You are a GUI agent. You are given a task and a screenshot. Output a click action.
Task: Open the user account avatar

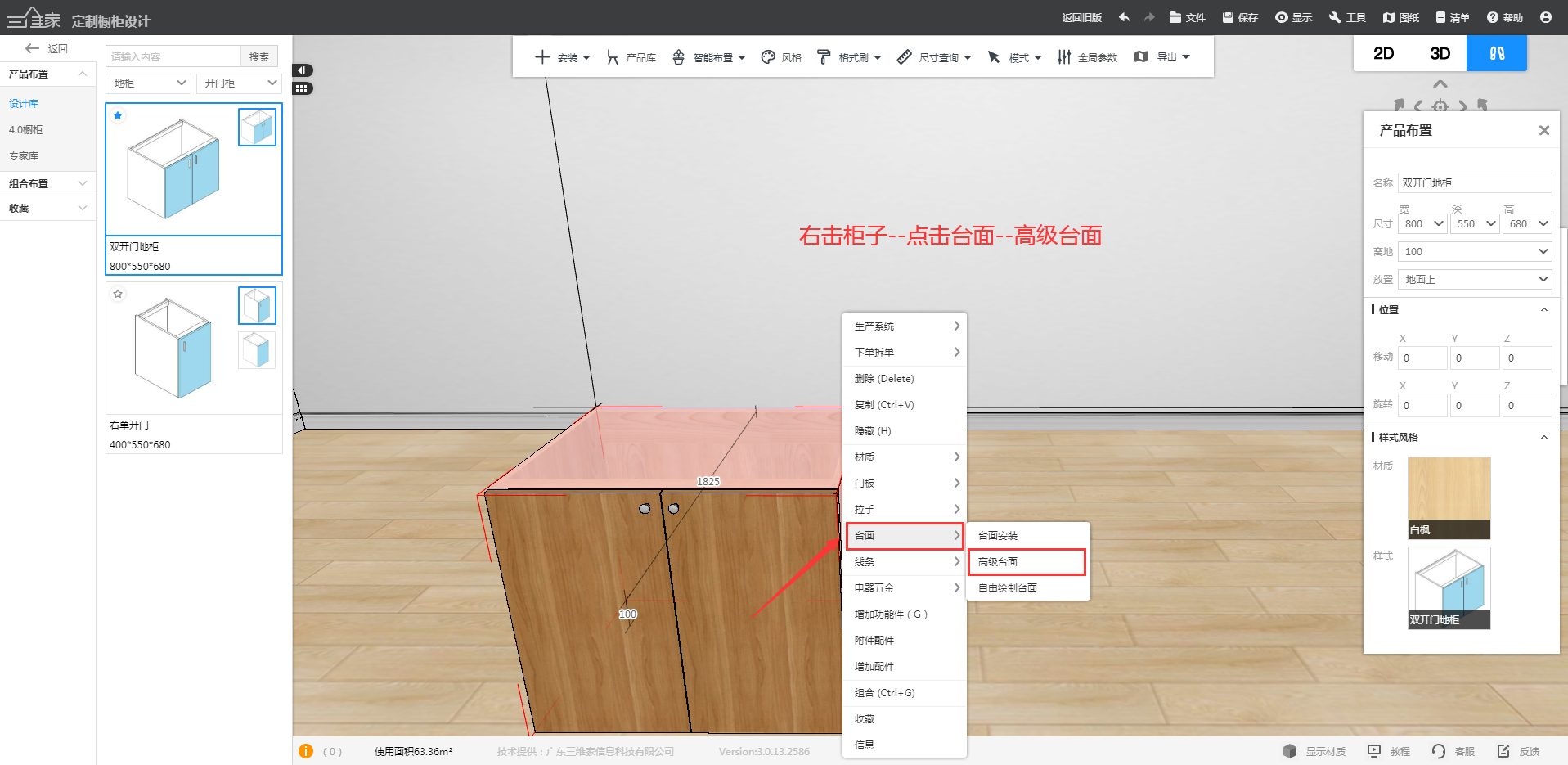1545,17
